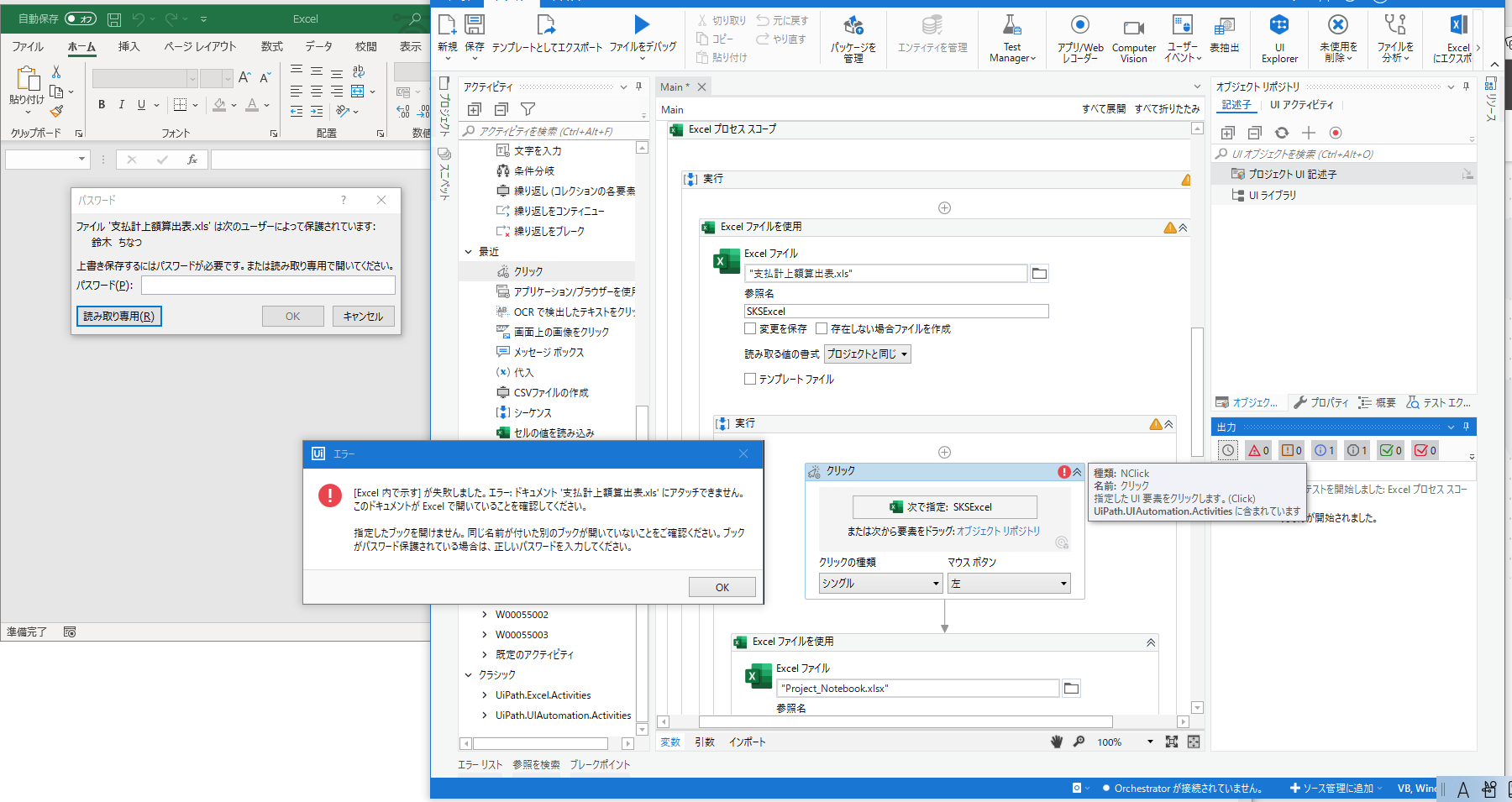Click OK in the エラー dialog
This screenshot has height=802, width=1512.
(x=722, y=587)
